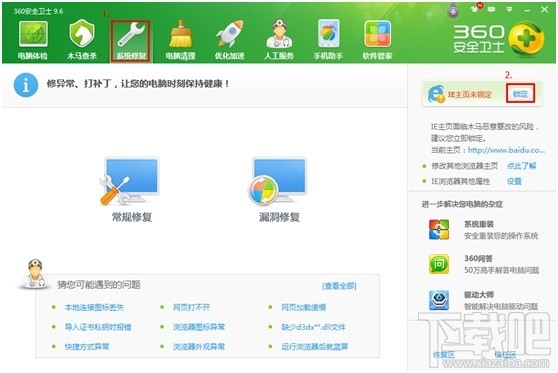Open the 信任区 link at bottom
The image size is (558, 373).
pos(505,354)
